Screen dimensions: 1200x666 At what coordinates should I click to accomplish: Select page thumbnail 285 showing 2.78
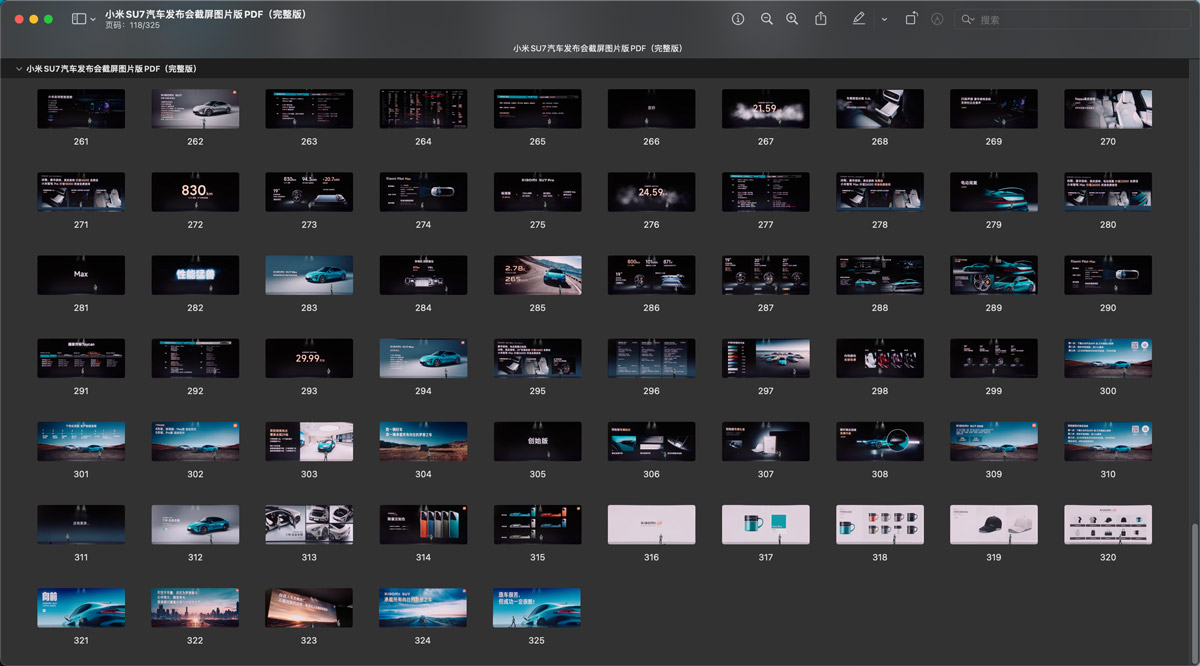point(537,275)
